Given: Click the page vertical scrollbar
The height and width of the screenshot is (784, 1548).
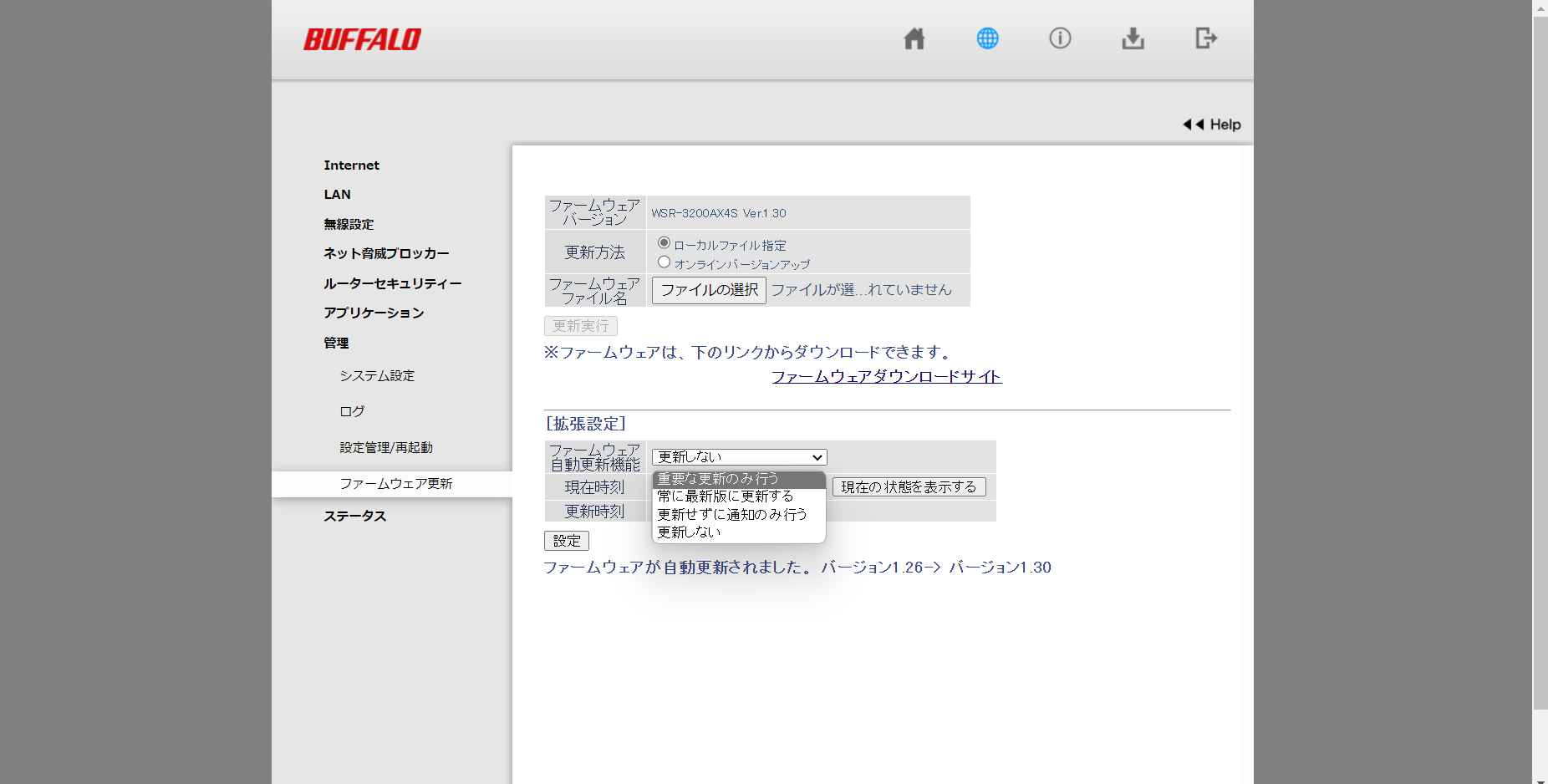Looking at the screenshot, I should [x=1540, y=359].
